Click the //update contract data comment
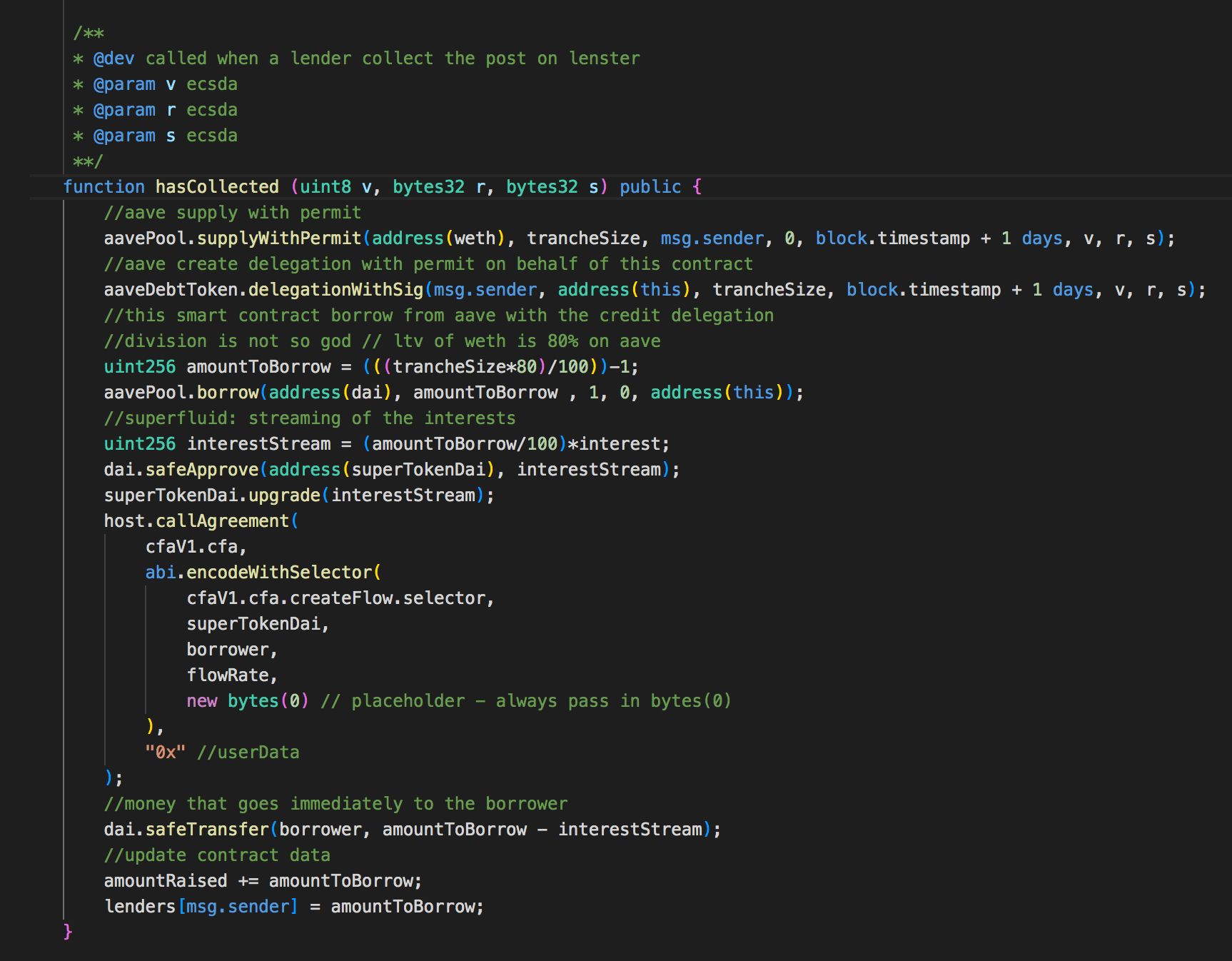The width and height of the screenshot is (1232, 961). tap(217, 855)
